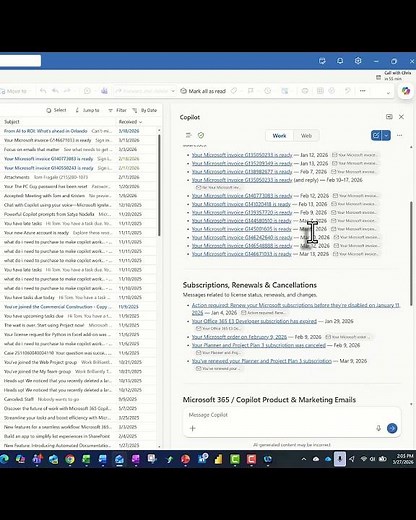Show hidden system tray icons
The width and height of the screenshot is (416, 520).
(x=304, y=459)
